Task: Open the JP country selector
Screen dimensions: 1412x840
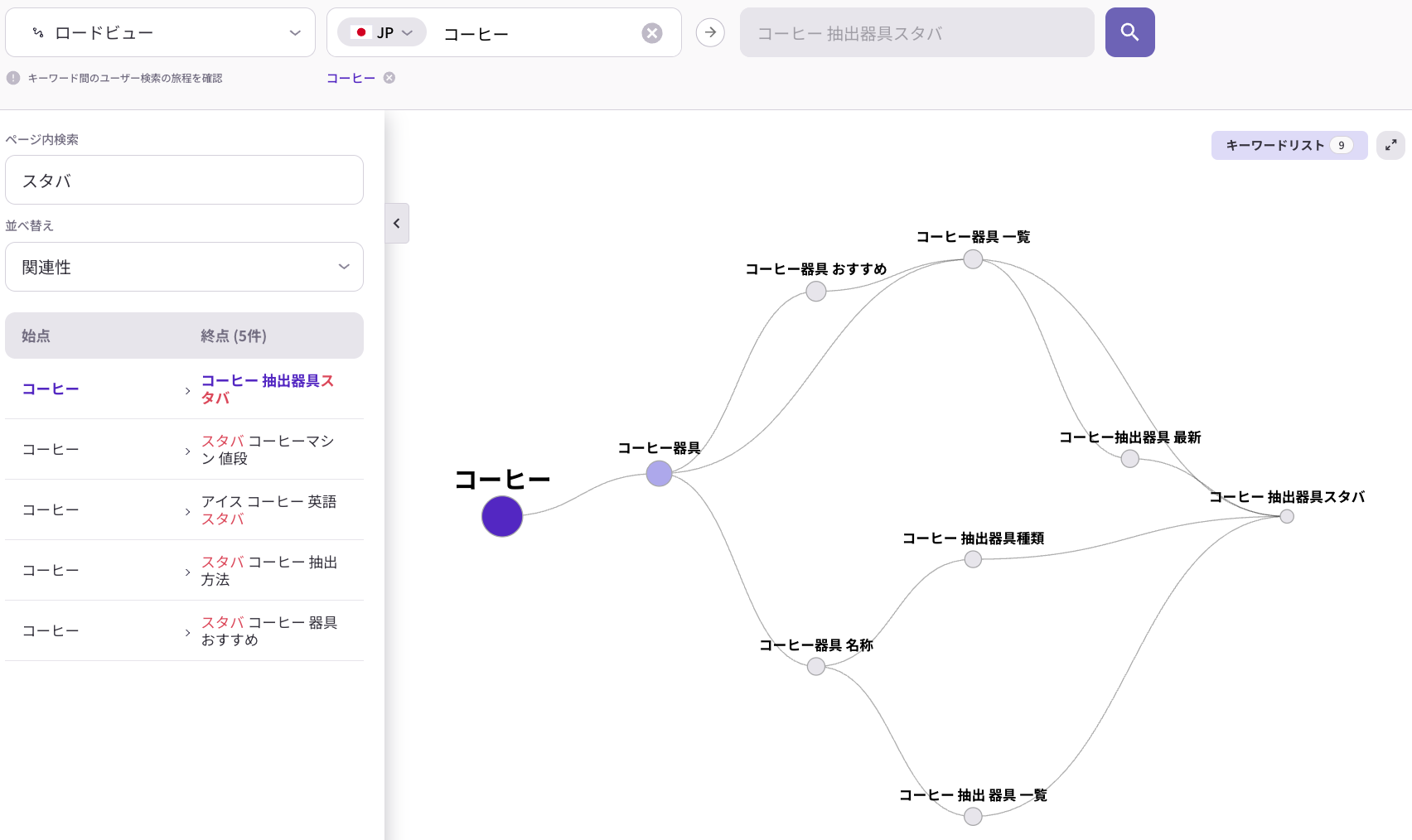Action: pos(382,32)
